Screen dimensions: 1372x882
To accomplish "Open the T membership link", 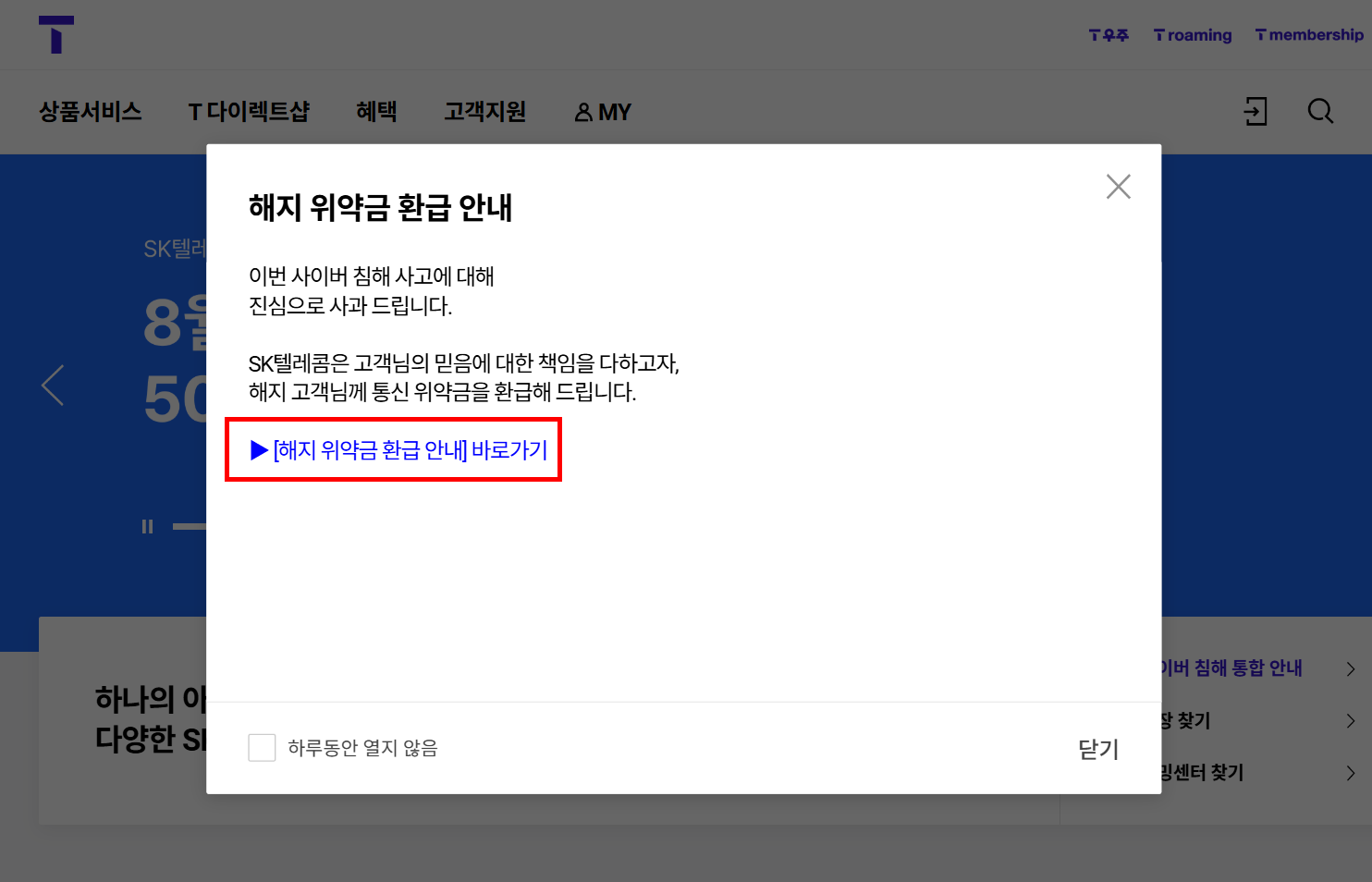I will click(x=1309, y=35).
